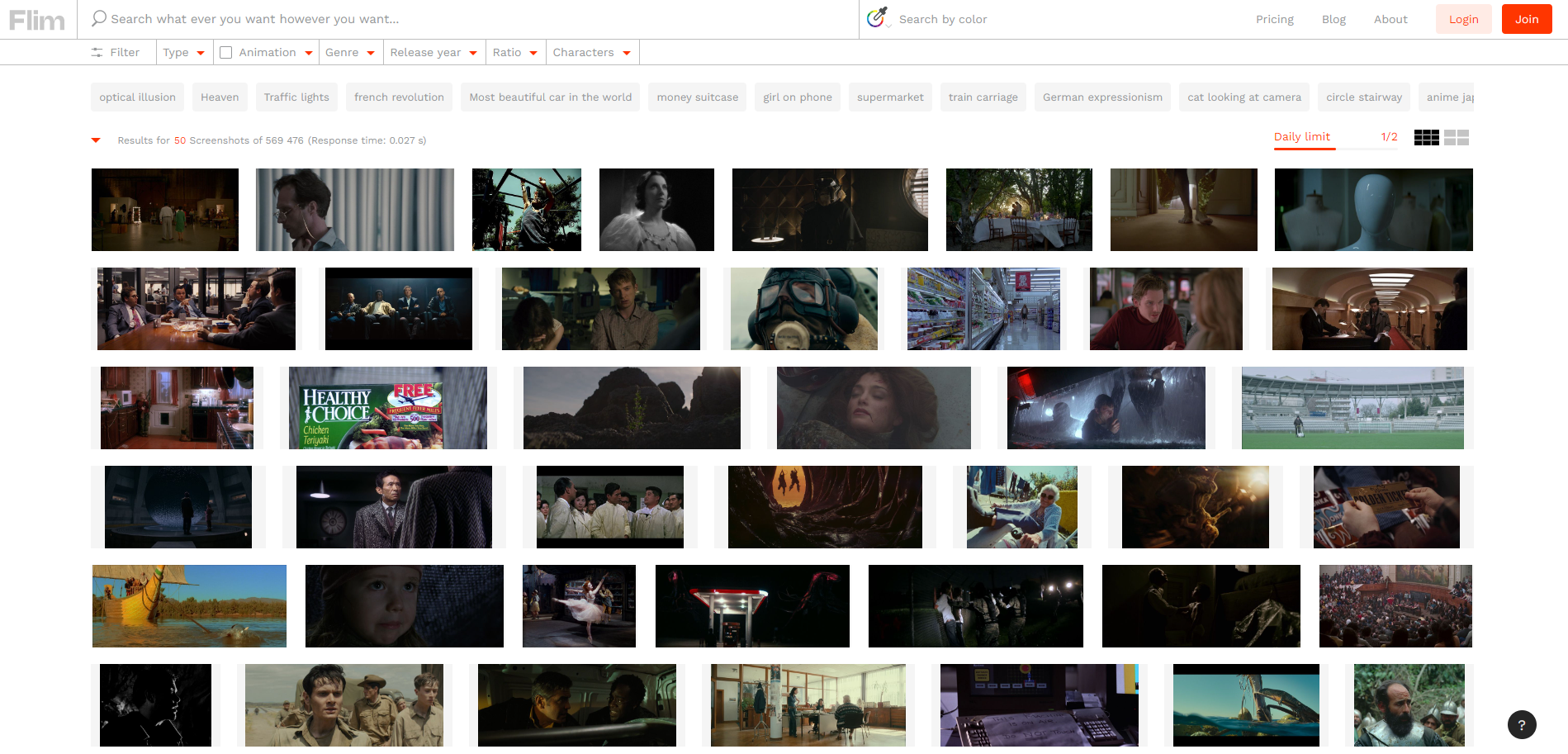The height and width of the screenshot is (754, 1568).
Task: Click the Daily limit progress bar
Action: tap(1336, 148)
